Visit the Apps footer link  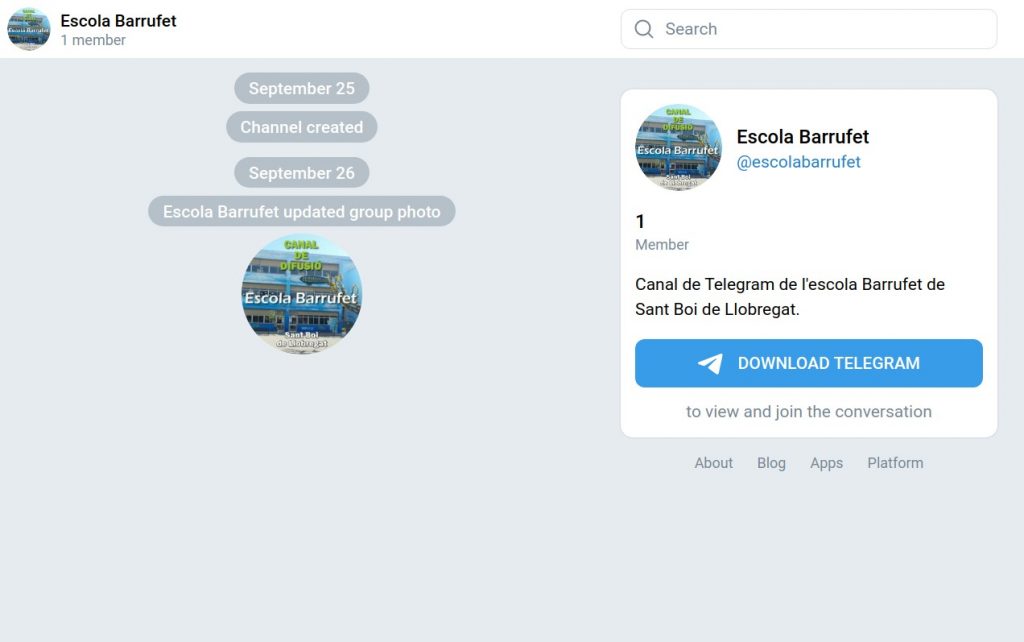pos(826,463)
